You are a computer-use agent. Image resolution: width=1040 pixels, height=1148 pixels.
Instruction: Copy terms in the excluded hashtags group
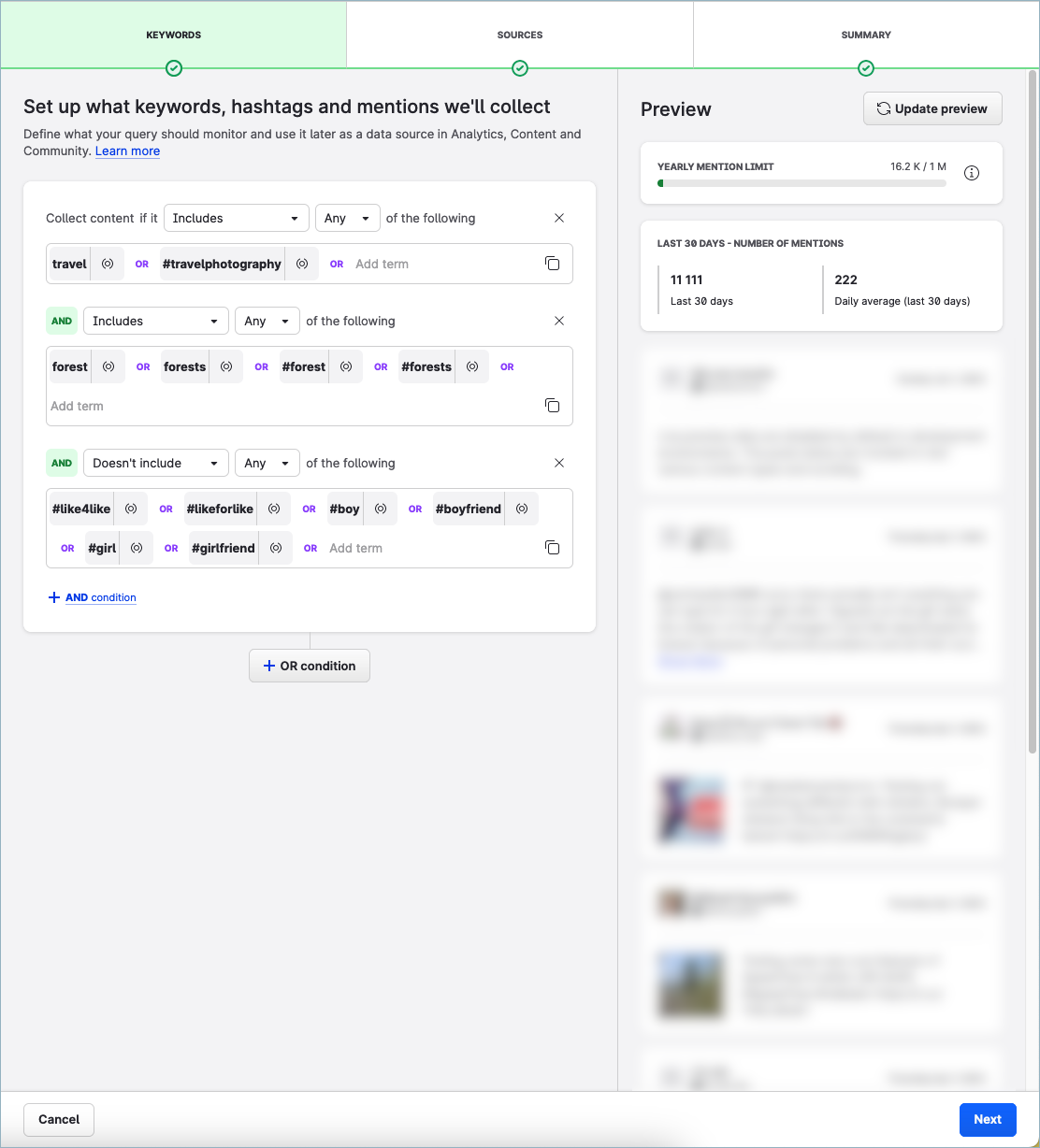click(552, 548)
